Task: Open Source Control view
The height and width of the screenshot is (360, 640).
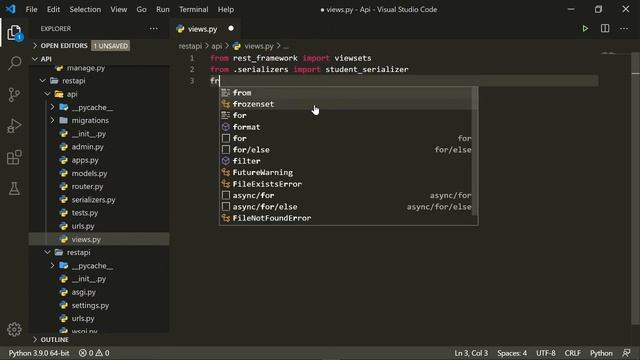Action: point(14,95)
